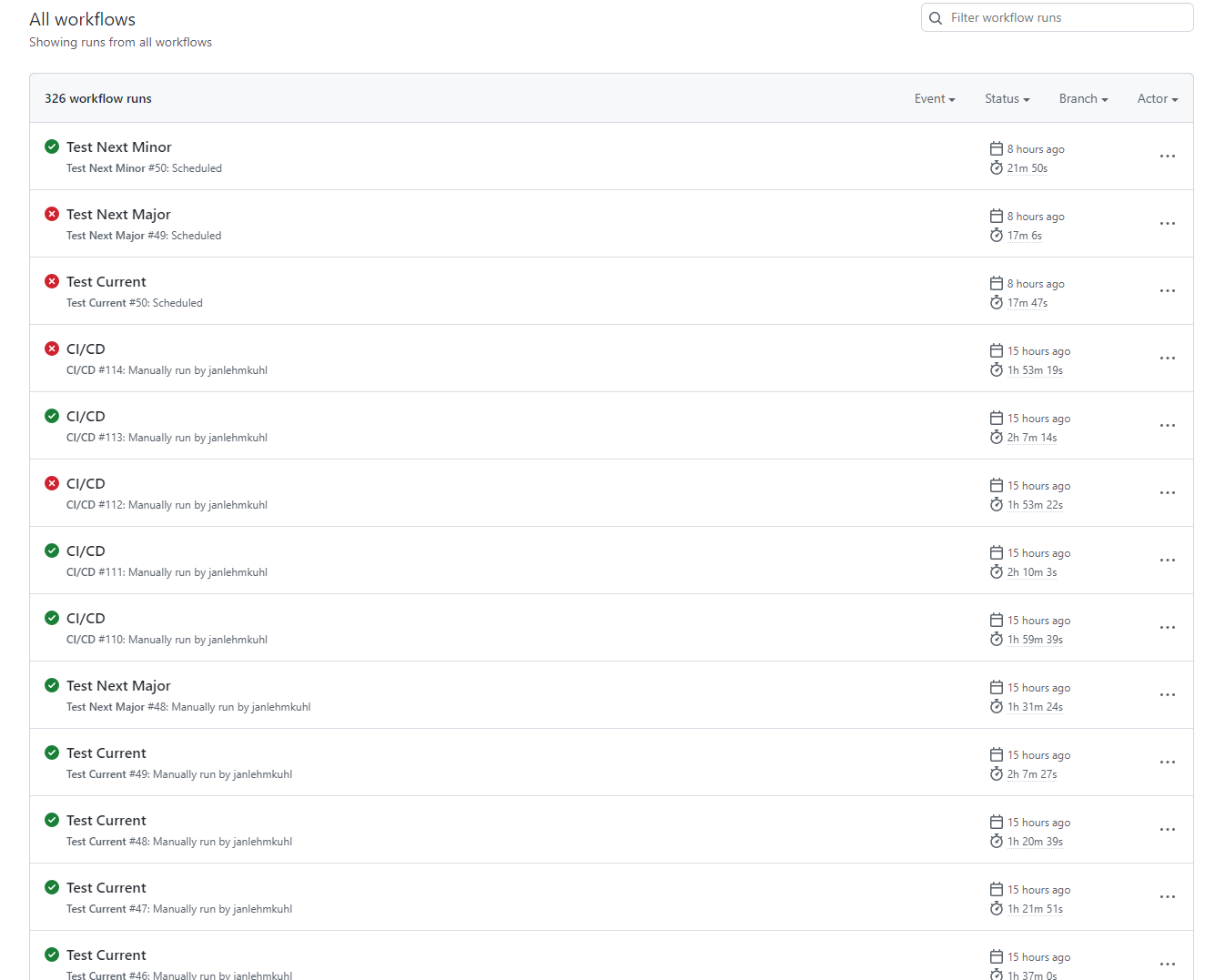Click the green check beside Test Current #48
Screen dimensions: 1225x980
pos(51,820)
